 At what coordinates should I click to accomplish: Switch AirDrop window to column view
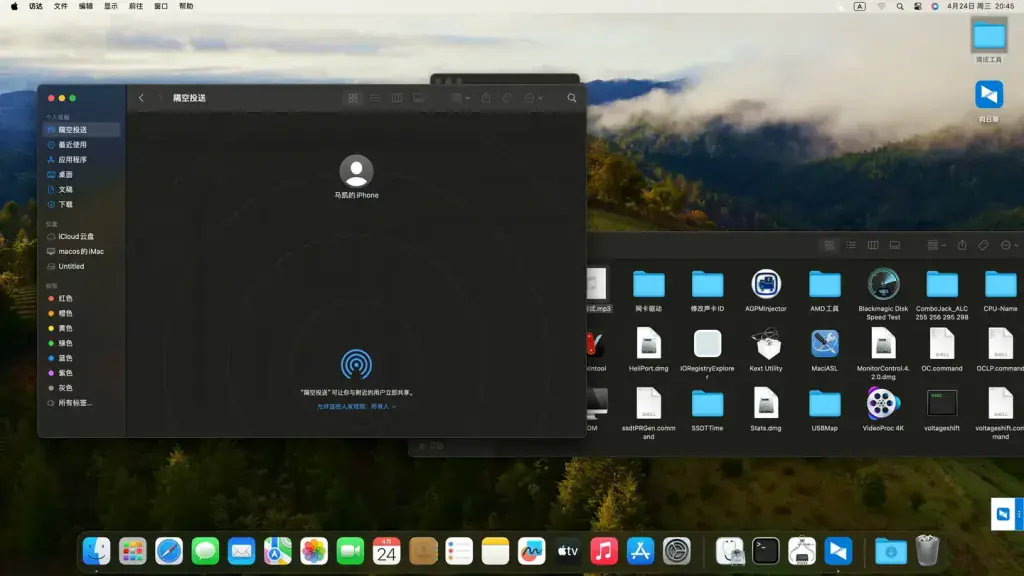pos(396,98)
